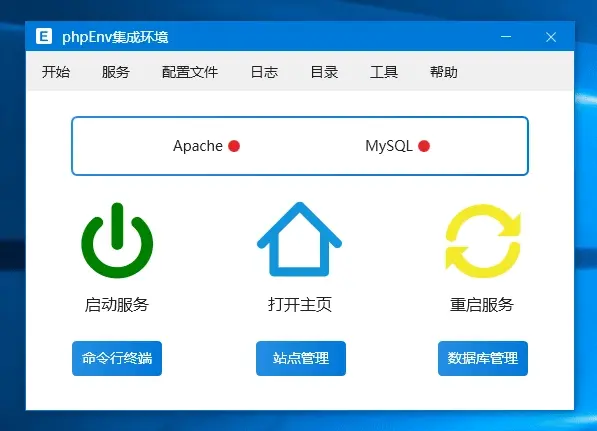Open the 开始 menu

click(x=56, y=72)
